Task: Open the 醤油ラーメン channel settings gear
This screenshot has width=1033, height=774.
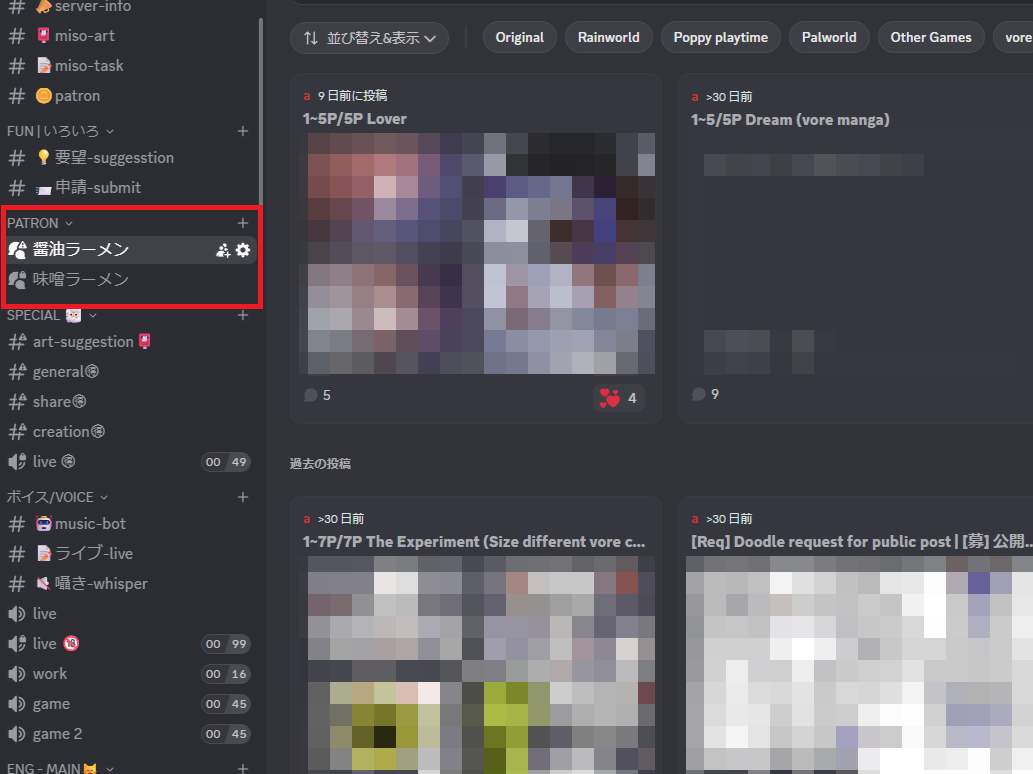Action: point(243,250)
